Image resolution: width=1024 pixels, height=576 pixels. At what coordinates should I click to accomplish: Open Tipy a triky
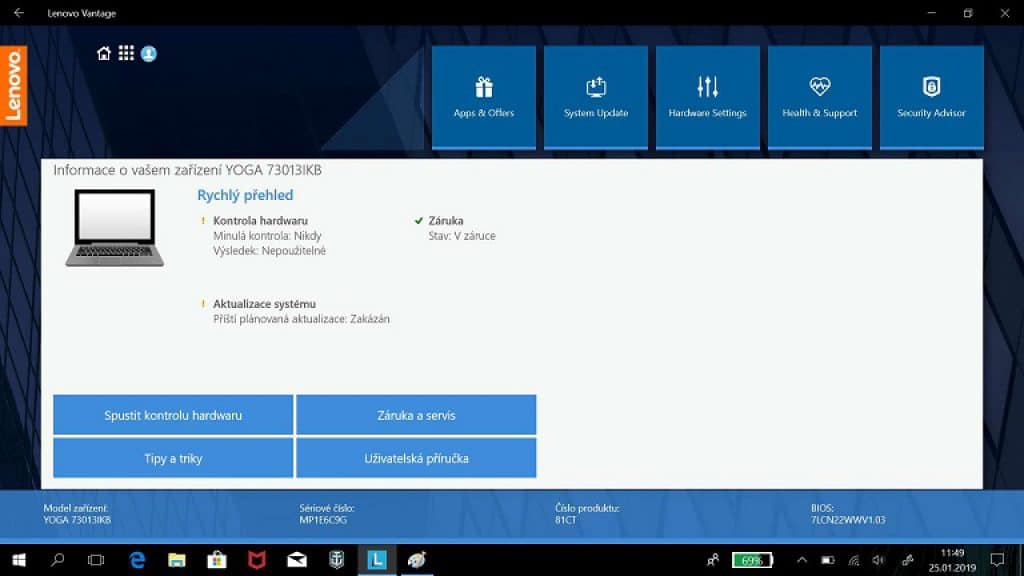coord(173,458)
